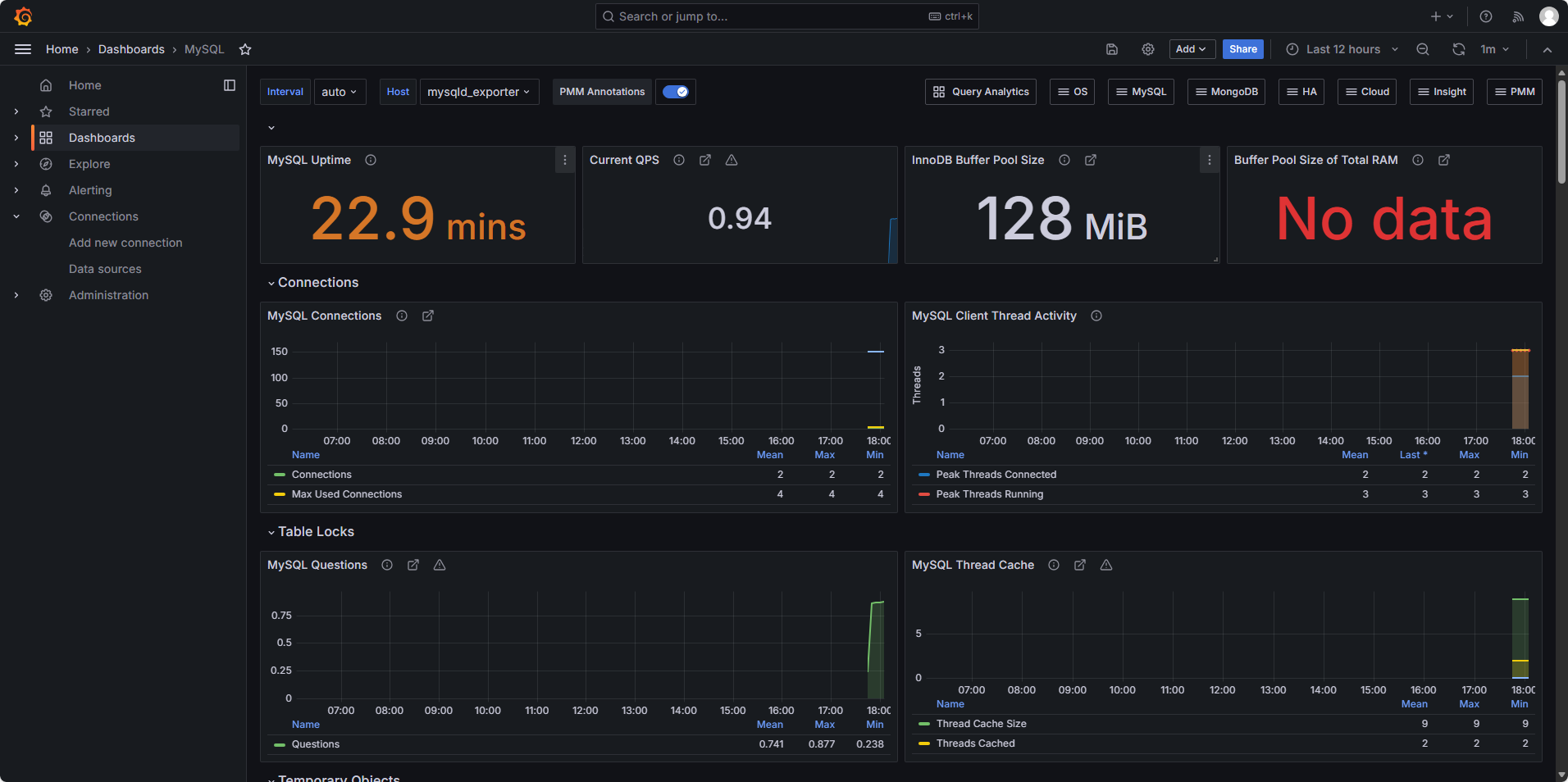Toggle Thread Cache Size series

pyautogui.click(x=982, y=724)
